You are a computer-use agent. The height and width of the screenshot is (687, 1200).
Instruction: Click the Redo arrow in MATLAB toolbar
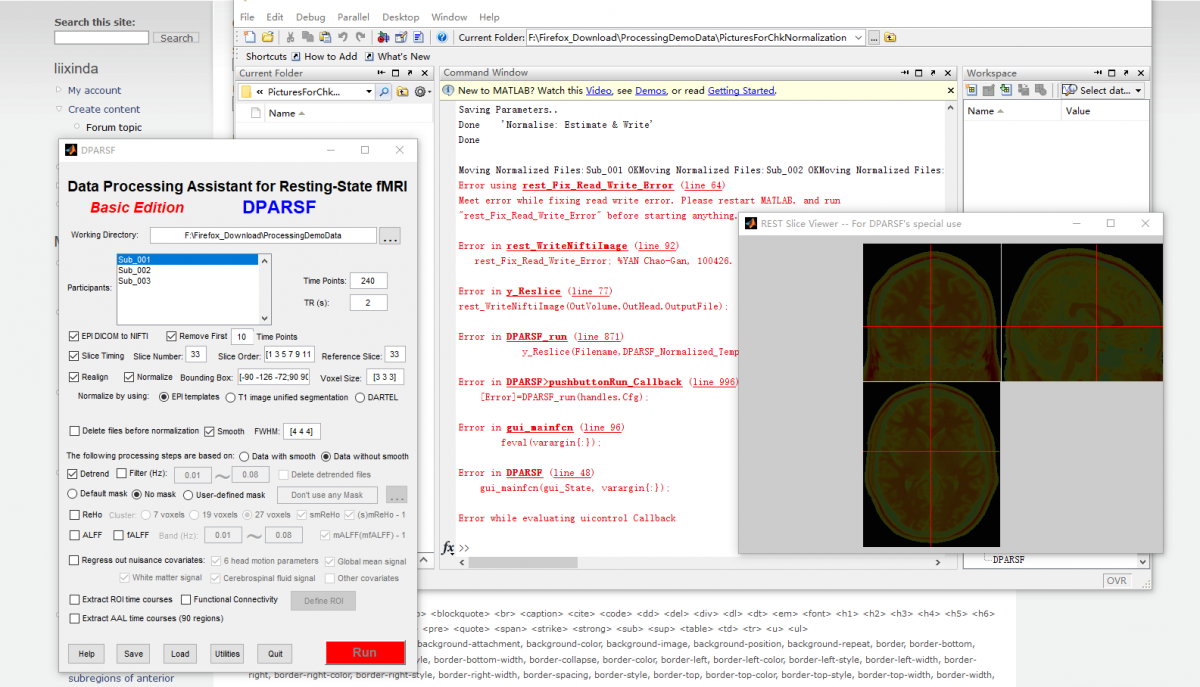tap(359, 37)
